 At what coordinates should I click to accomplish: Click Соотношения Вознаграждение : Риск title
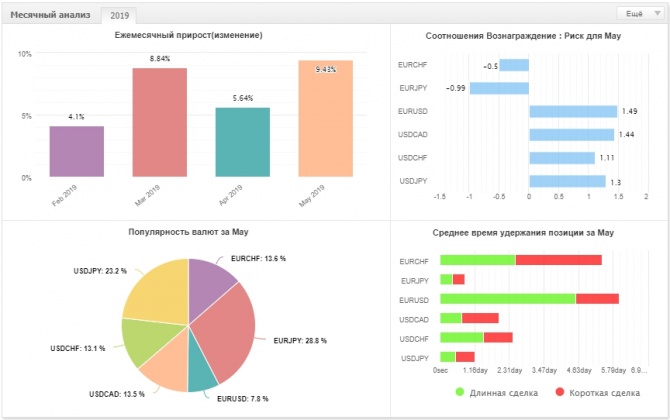pyautogui.click(x=523, y=36)
